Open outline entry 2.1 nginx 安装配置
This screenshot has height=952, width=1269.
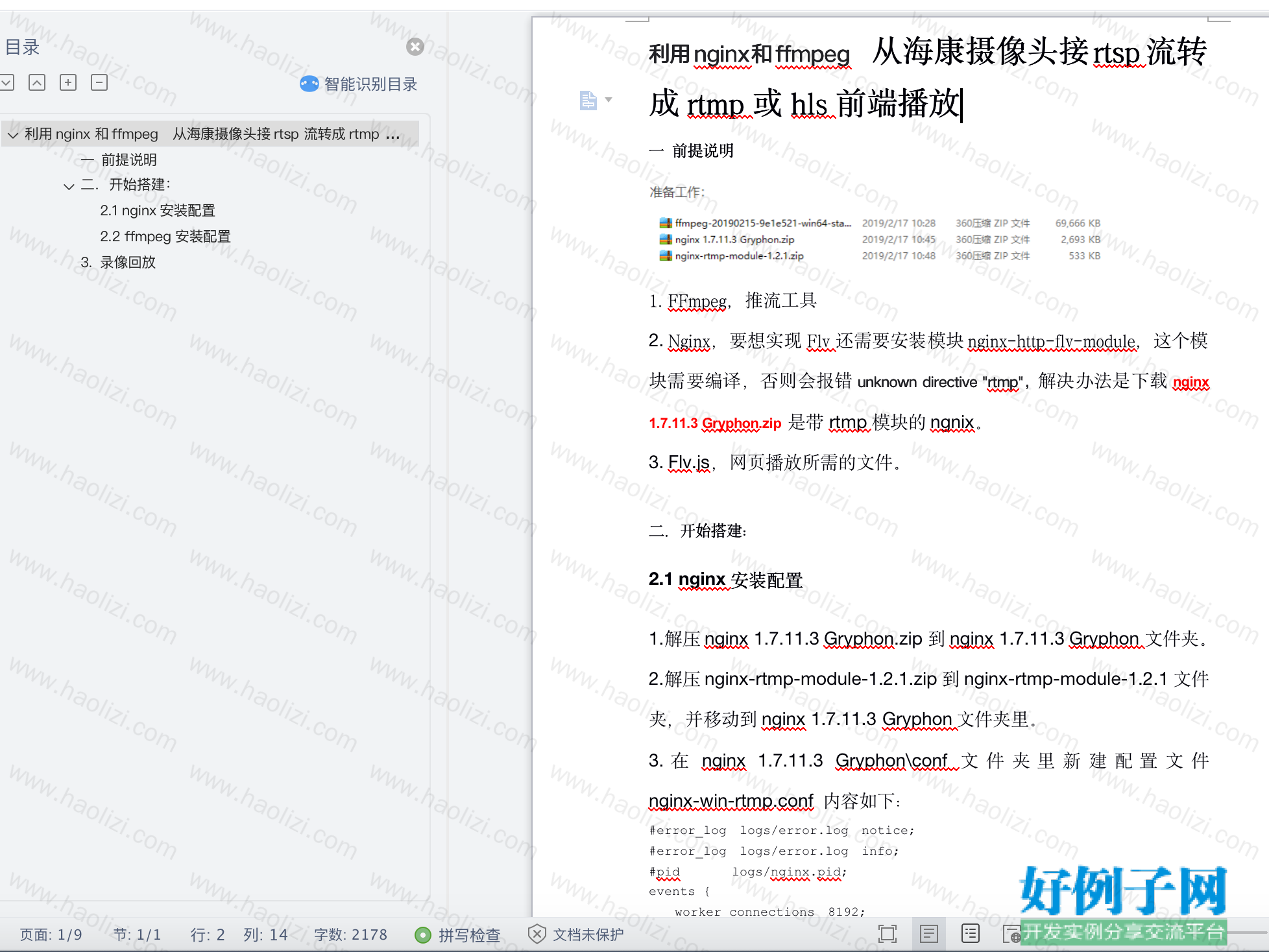(158, 211)
